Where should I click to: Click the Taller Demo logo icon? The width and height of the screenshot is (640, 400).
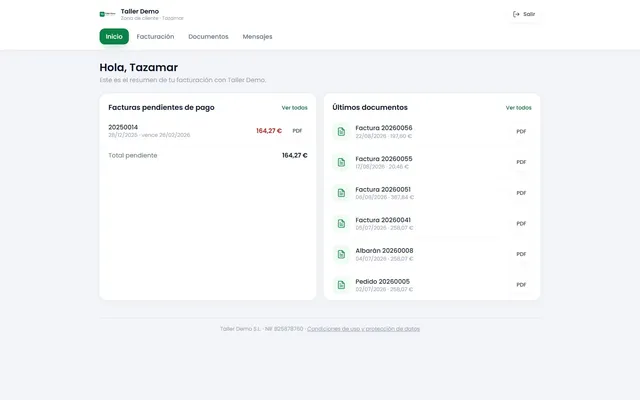point(107,14)
